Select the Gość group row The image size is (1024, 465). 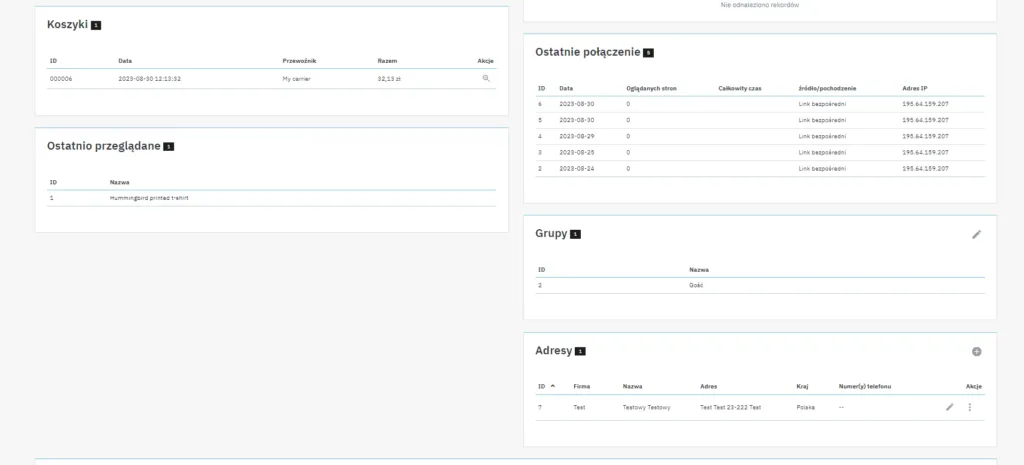click(x=697, y=285)
